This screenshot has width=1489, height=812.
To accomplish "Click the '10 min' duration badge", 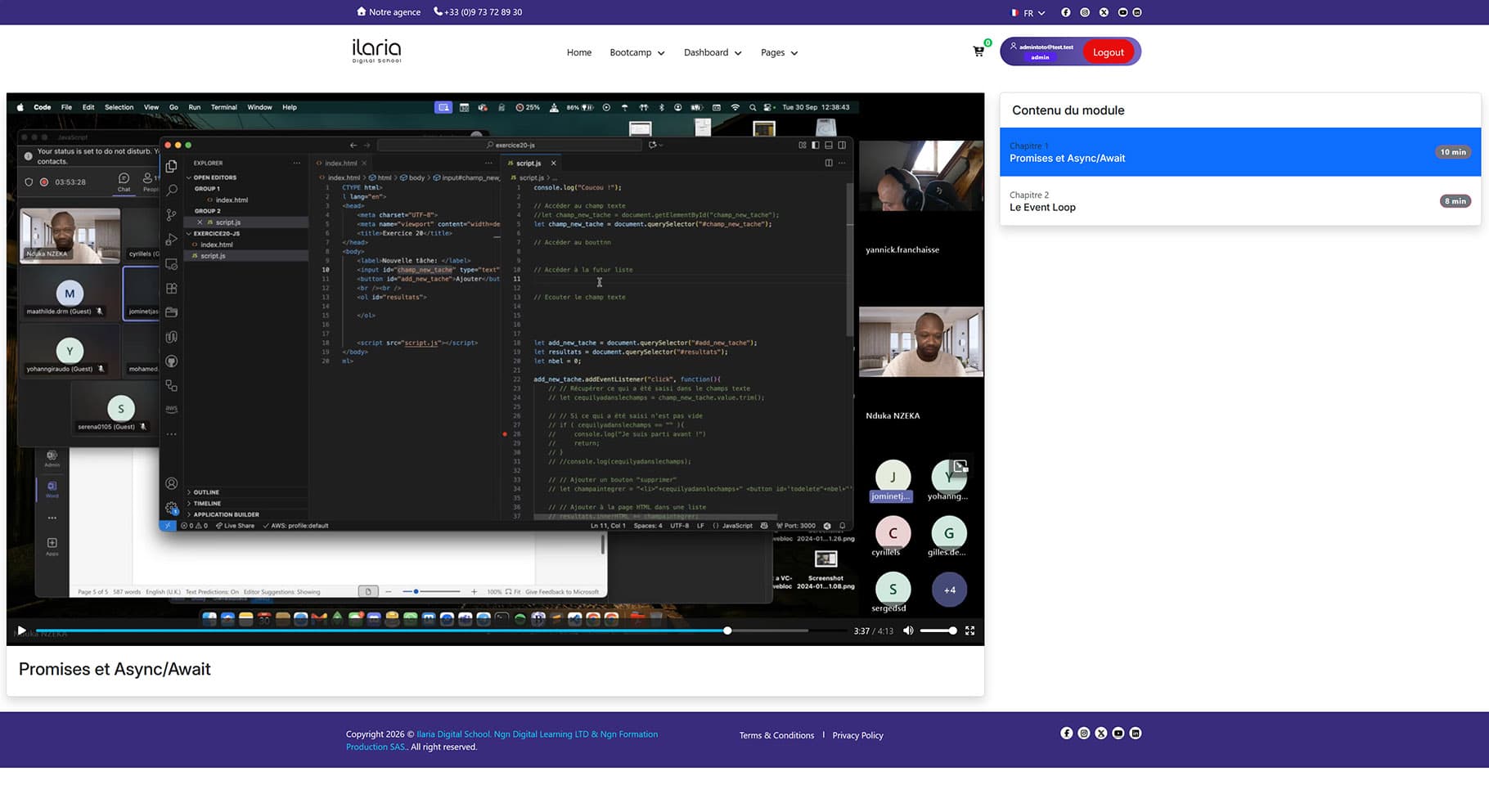I will [1453, 152].
